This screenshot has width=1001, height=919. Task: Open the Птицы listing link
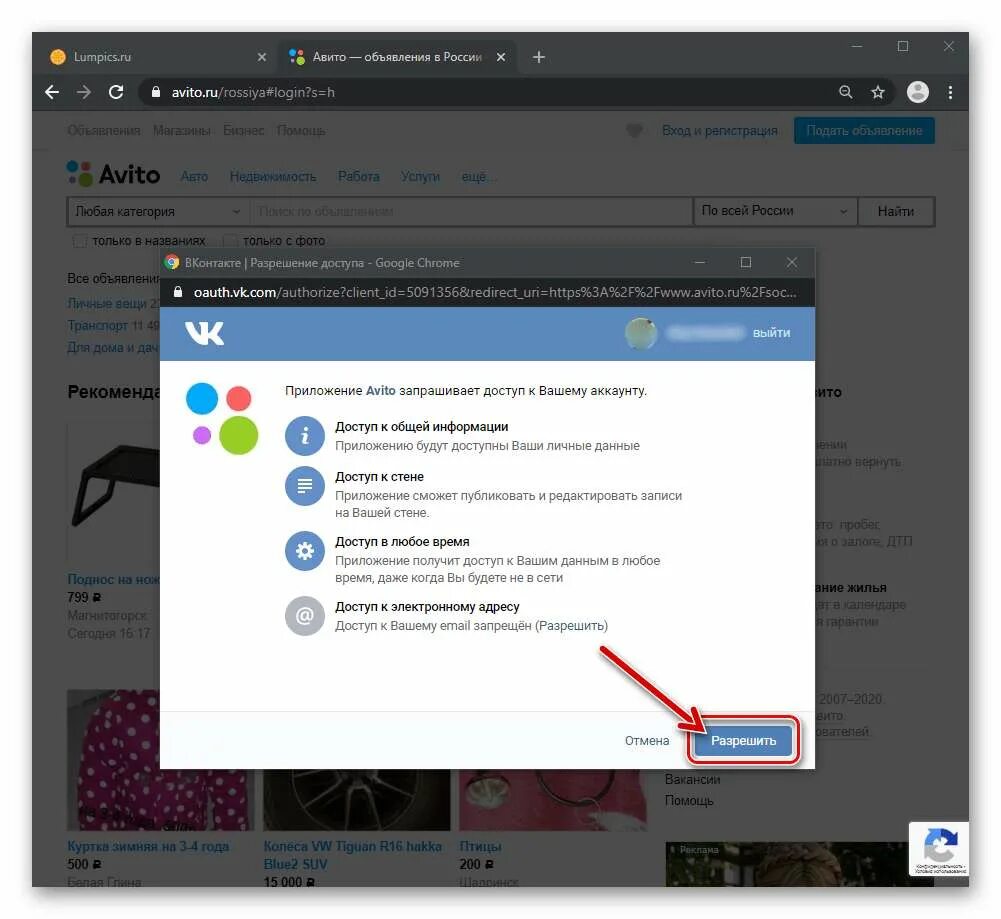coord(480,846)
